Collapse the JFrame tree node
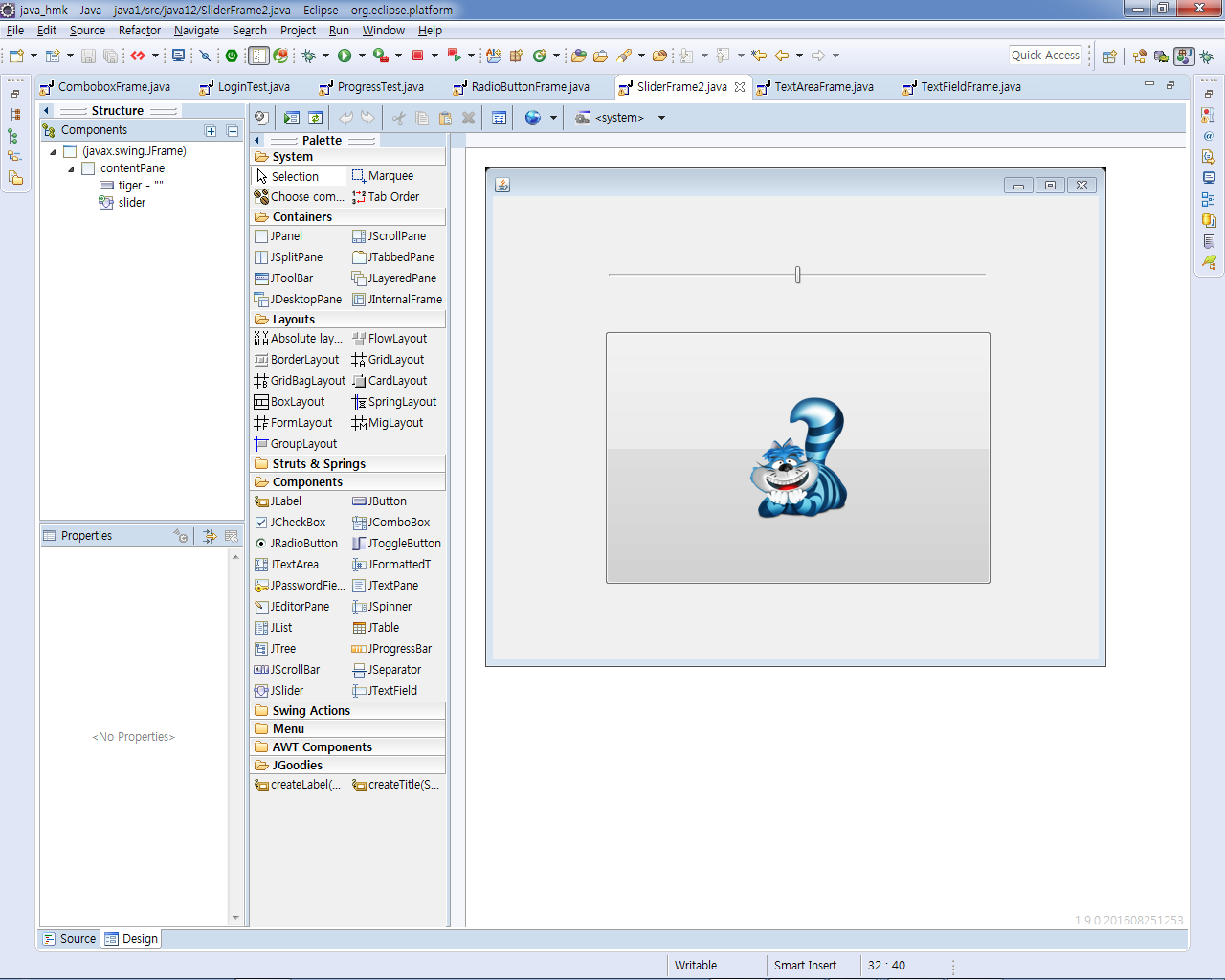The height and width of the screenshot is (980, 1225). click(53, 151)
